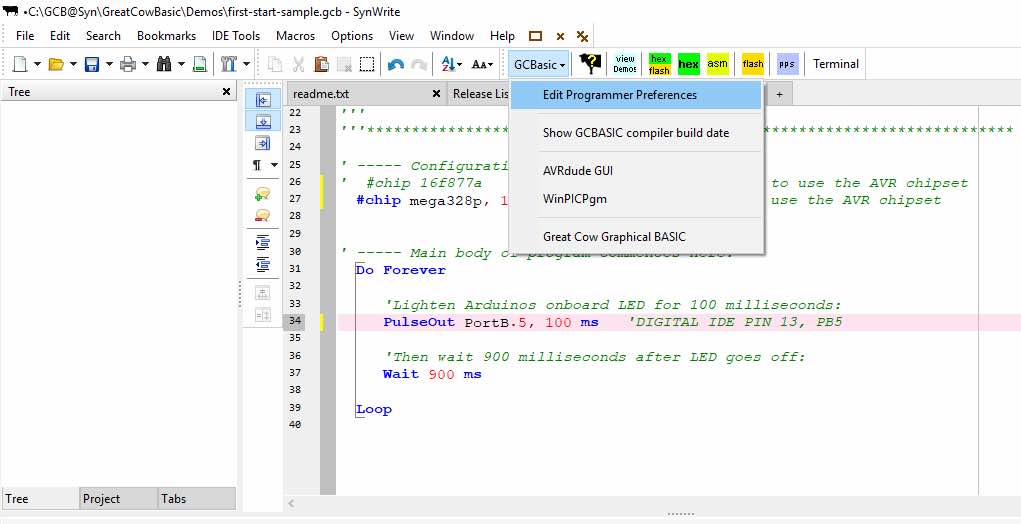Click the Save floppy disk icon
The image size is (1021, 524).
coord(92,64)
